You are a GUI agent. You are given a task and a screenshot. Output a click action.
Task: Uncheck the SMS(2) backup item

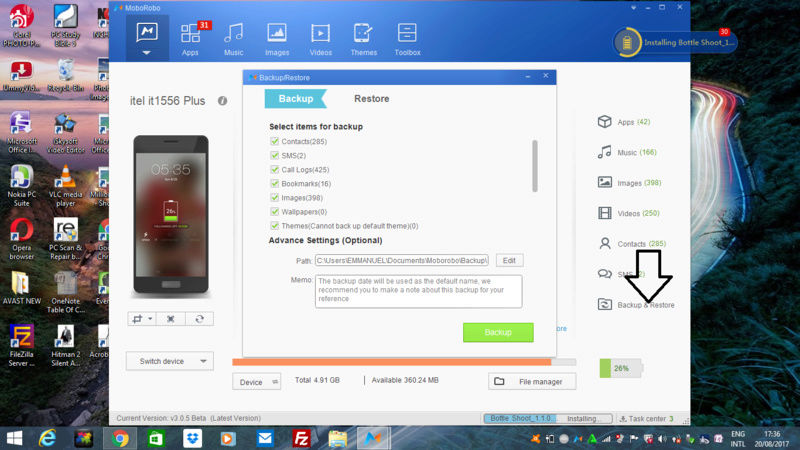click(274, 155)
